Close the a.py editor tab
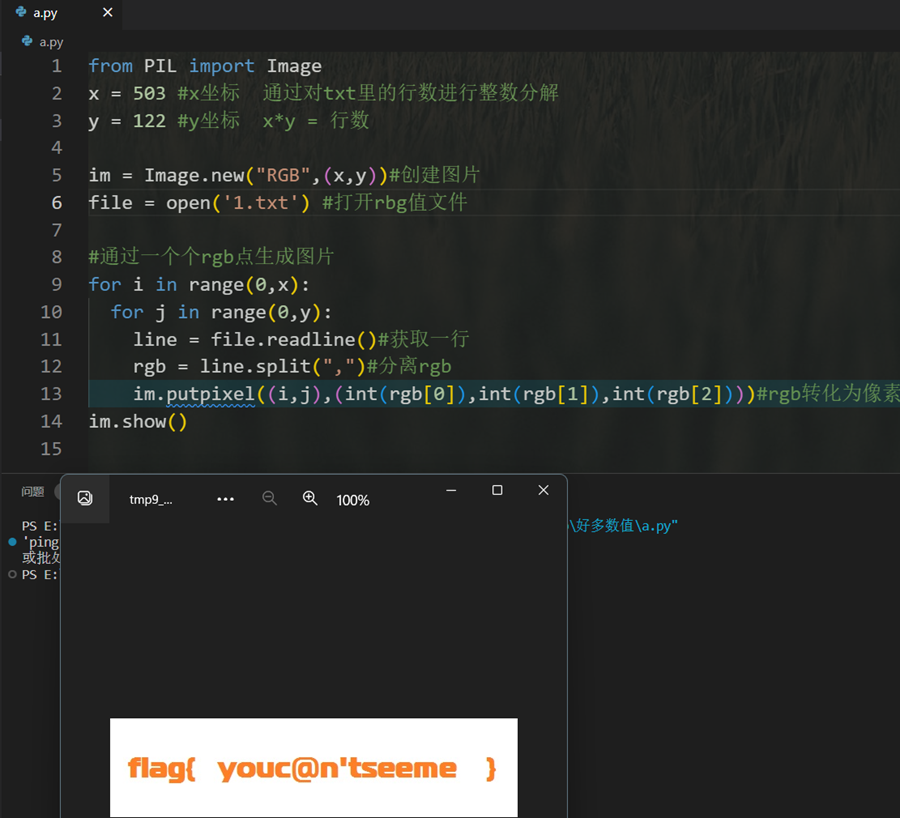900x818 pixels. click(x=108, y=14)
